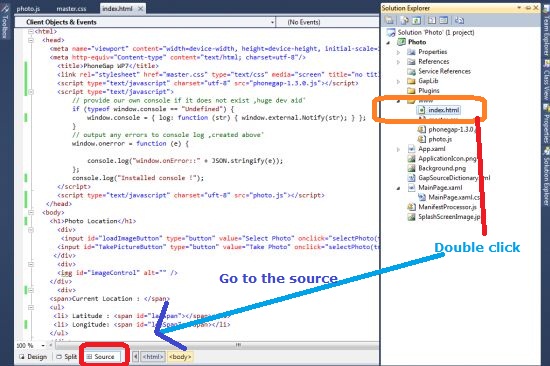Switch to Source view

(x=101, y=357)
